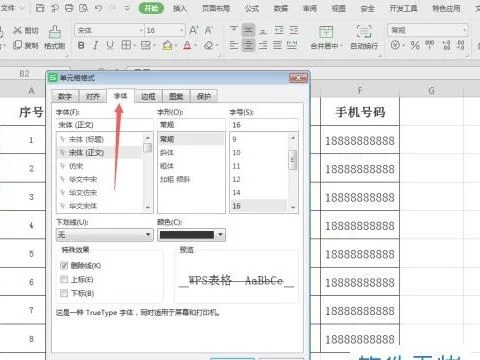Activate the Format Painter (格式刷)

pos(55,37)
